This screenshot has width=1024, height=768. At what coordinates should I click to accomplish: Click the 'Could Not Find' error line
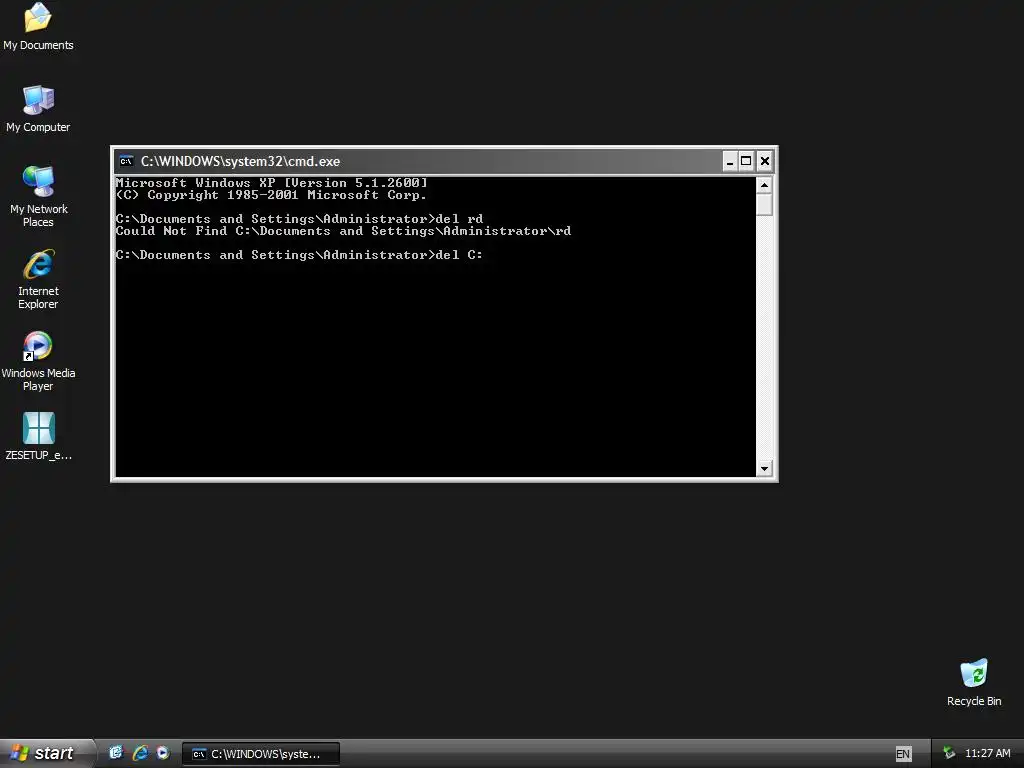[x=344, y=231]
